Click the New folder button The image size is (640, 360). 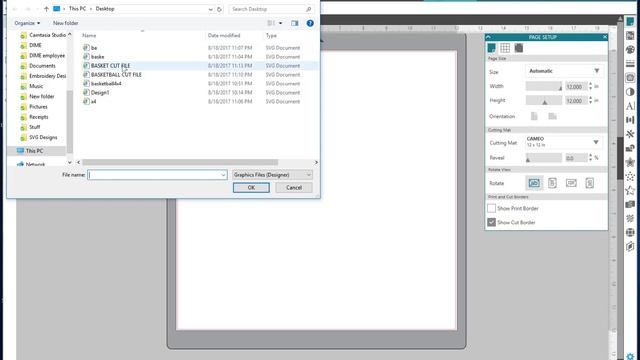65,23
